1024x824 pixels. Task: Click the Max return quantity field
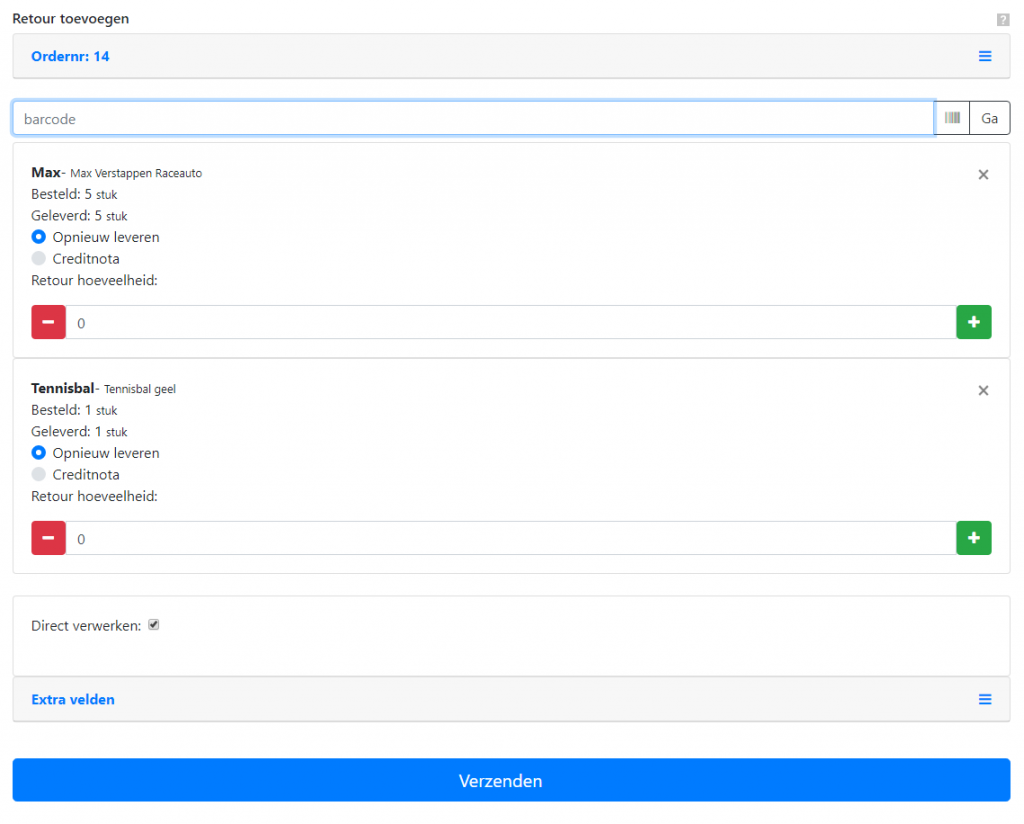511,322
